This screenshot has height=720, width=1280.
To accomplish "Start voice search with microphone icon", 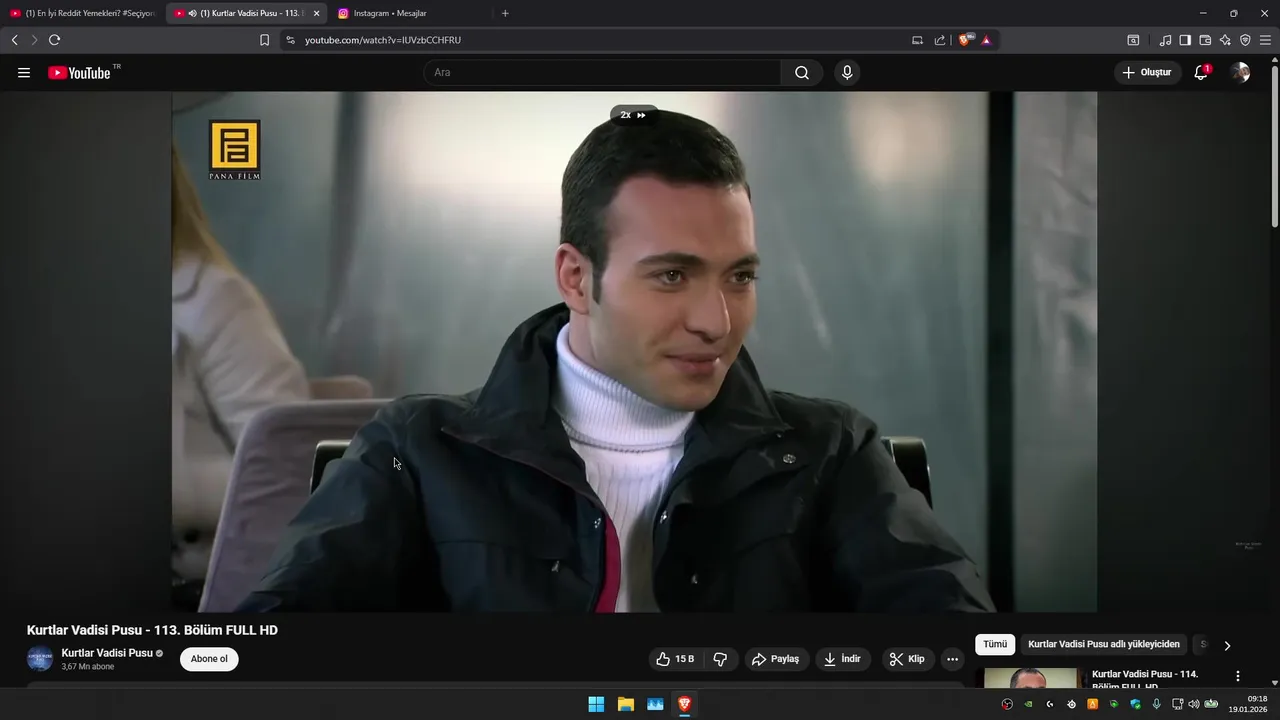I will tap(847, 73).
